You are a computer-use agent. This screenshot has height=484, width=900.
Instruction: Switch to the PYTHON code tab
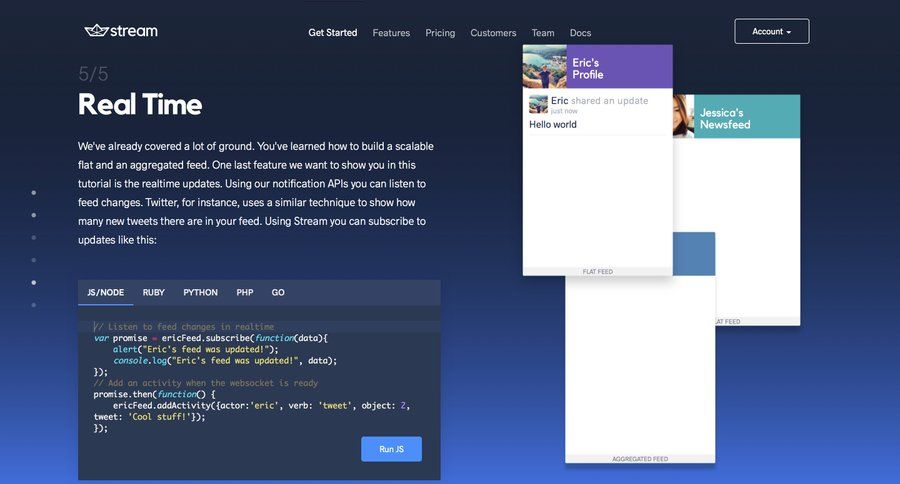pos(200,292)
